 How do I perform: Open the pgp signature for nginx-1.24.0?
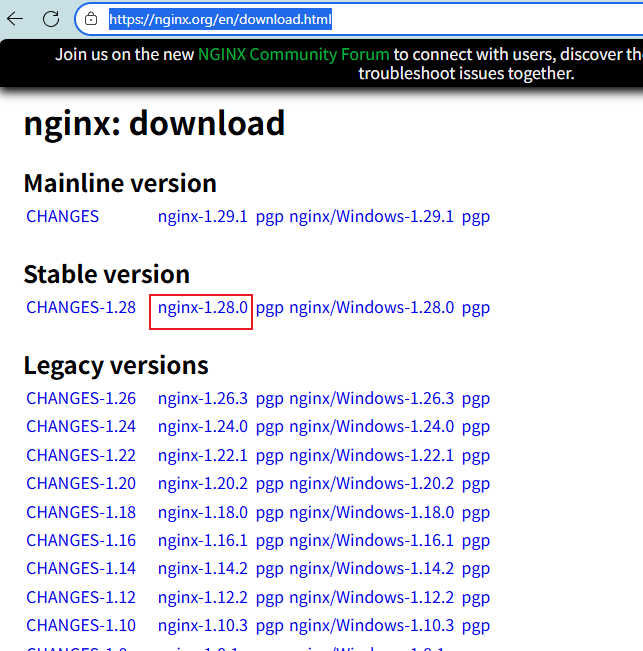269,428
